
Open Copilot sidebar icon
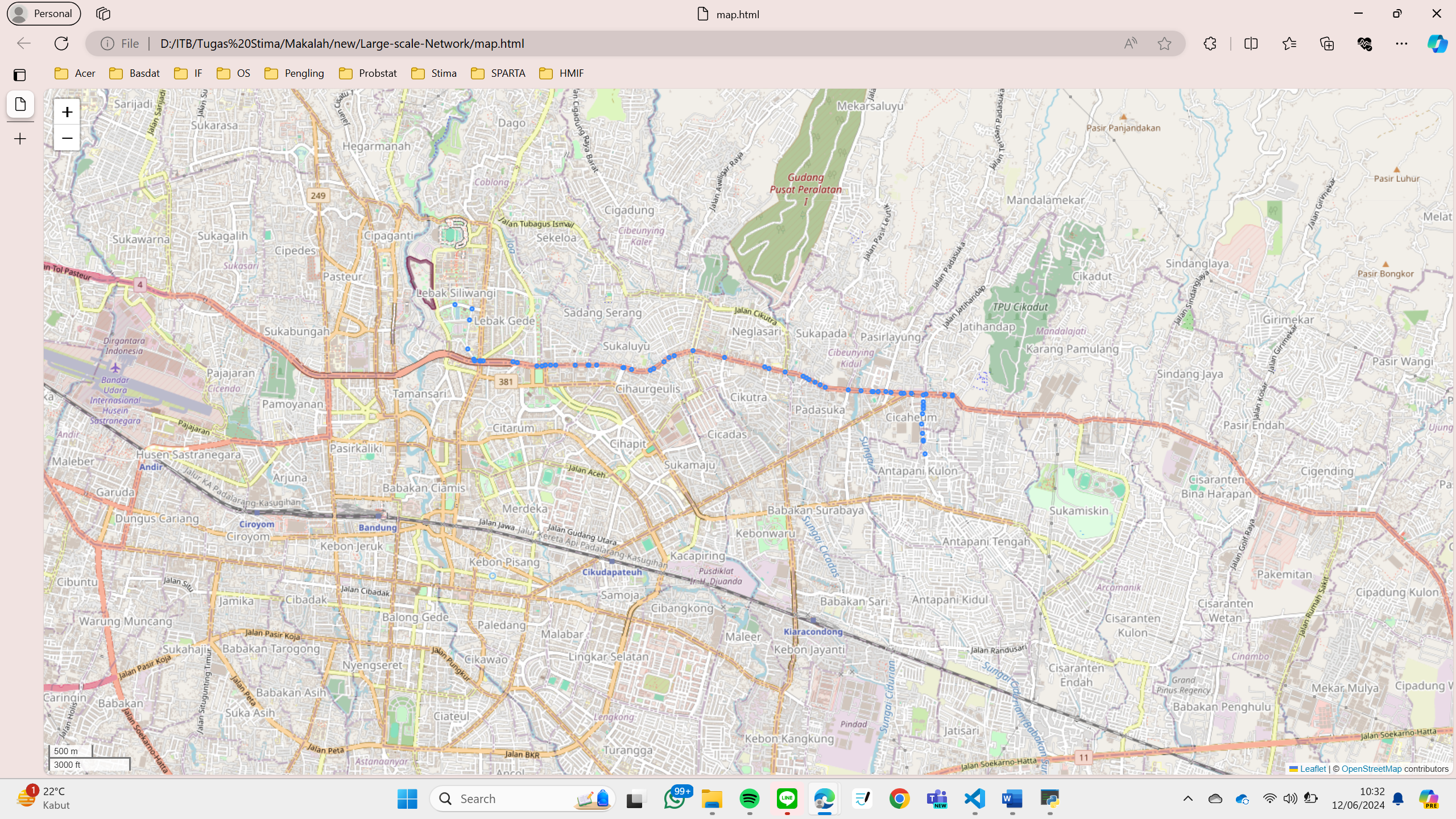tap(1437, 44)
